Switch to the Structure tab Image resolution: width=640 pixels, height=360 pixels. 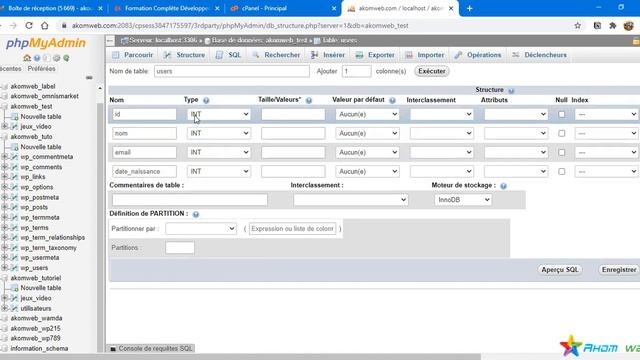(184, 55)
